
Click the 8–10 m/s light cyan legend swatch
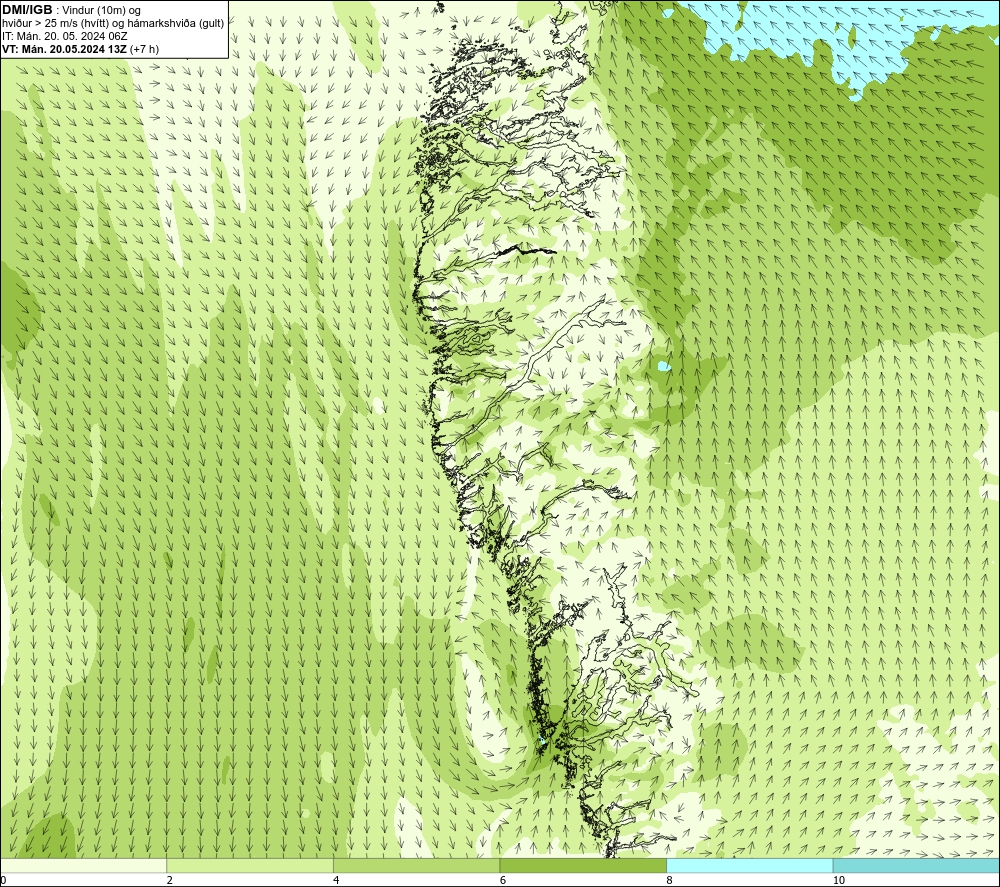click(x=749, y=865)
